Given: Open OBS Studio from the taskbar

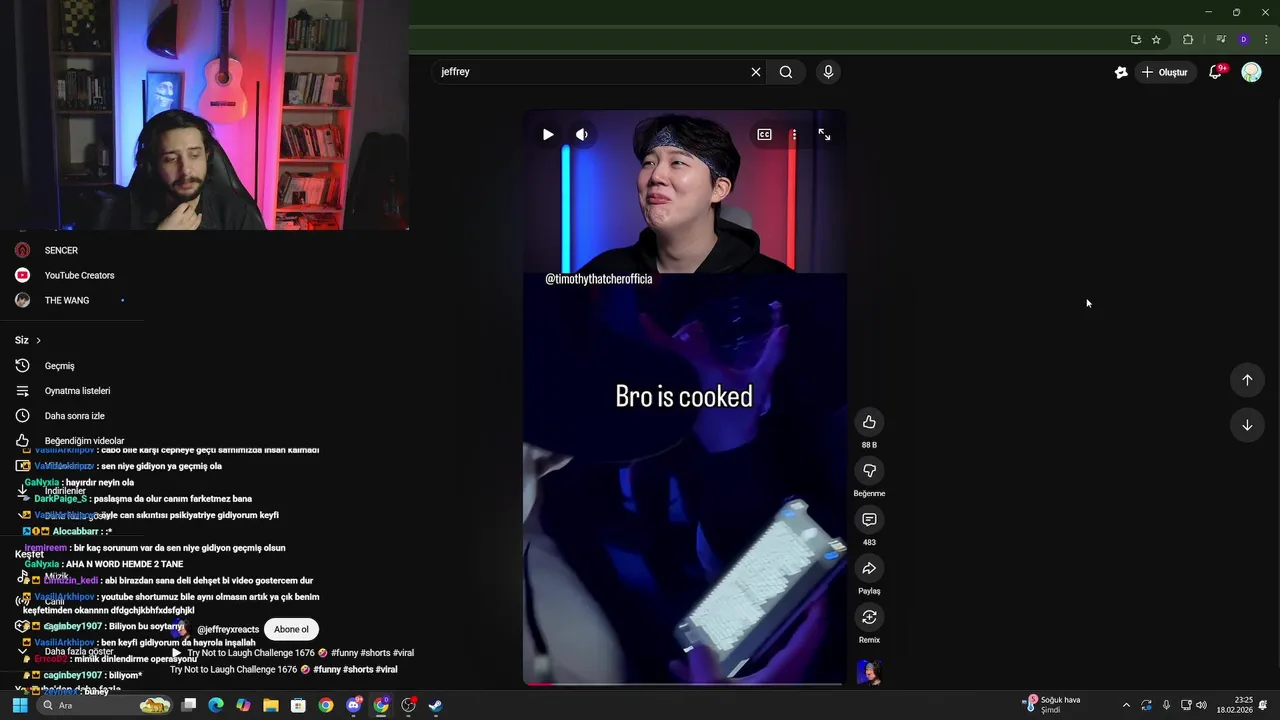Looking at the screenshot, I should [x=408, y=705].
